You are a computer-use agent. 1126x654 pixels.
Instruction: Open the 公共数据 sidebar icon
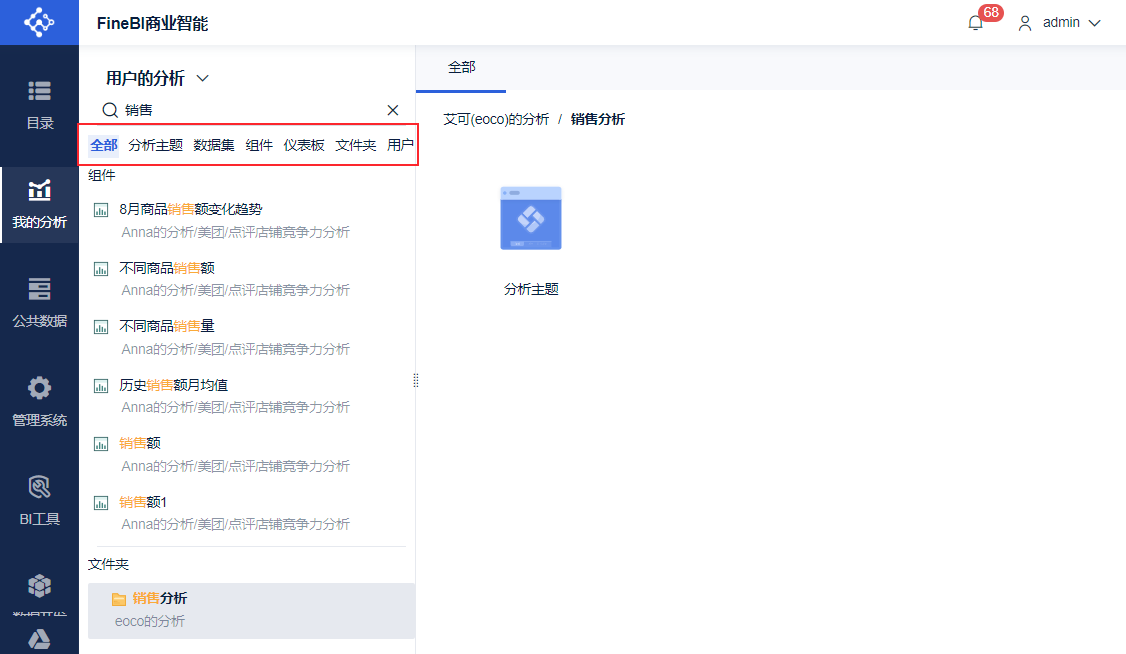click(39, 289)
